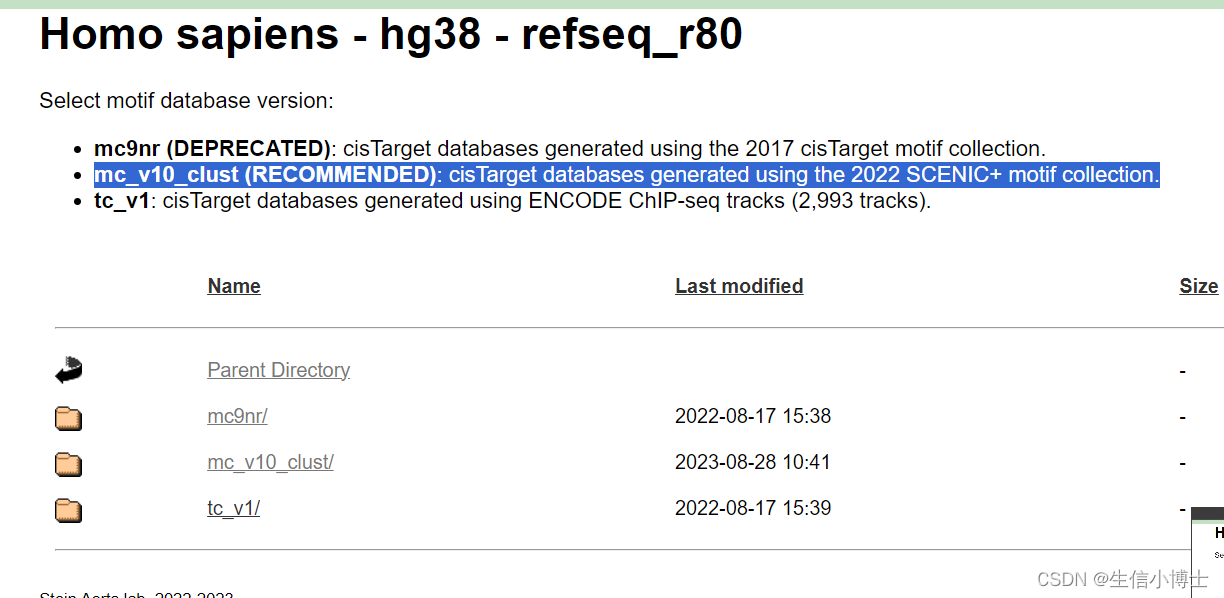1224x598 pixels.
Task: Sort listing by Last modified column
Action: click(x=739, y=286)
